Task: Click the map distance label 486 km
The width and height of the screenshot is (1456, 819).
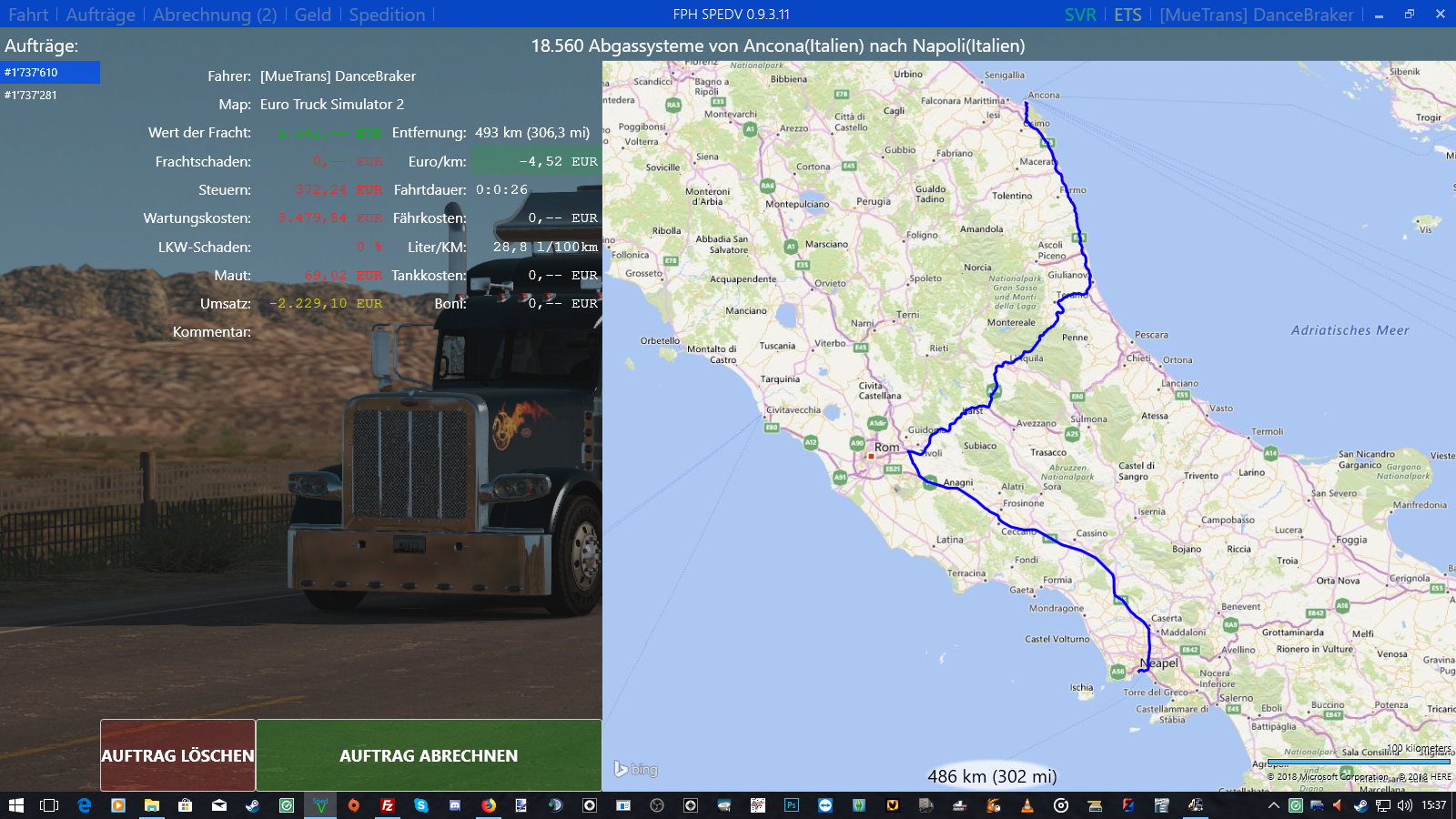Action: pyautogui.click(x=992, y=776)
